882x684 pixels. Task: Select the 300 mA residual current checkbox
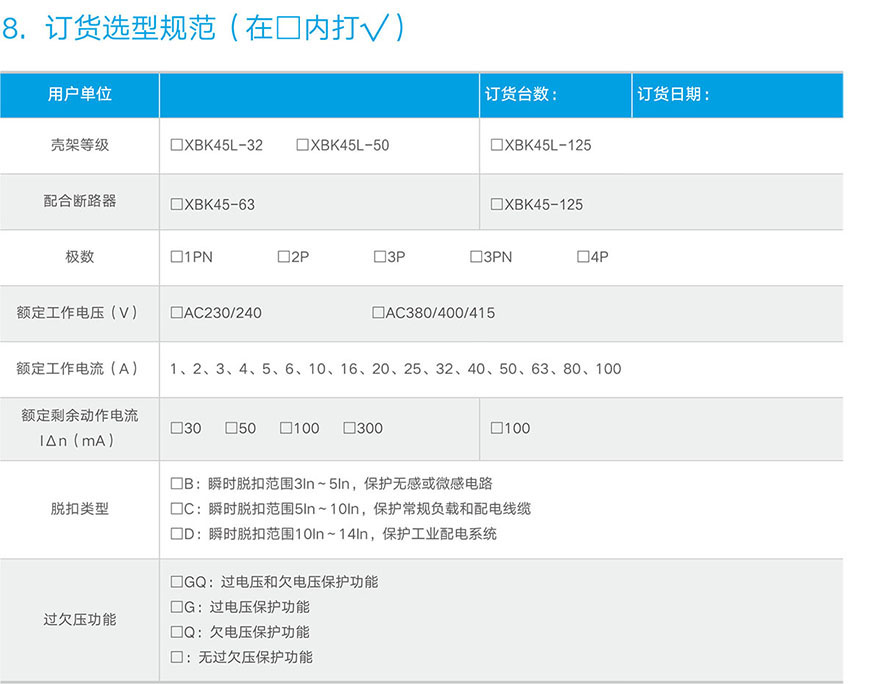click(x=350, y=428)
